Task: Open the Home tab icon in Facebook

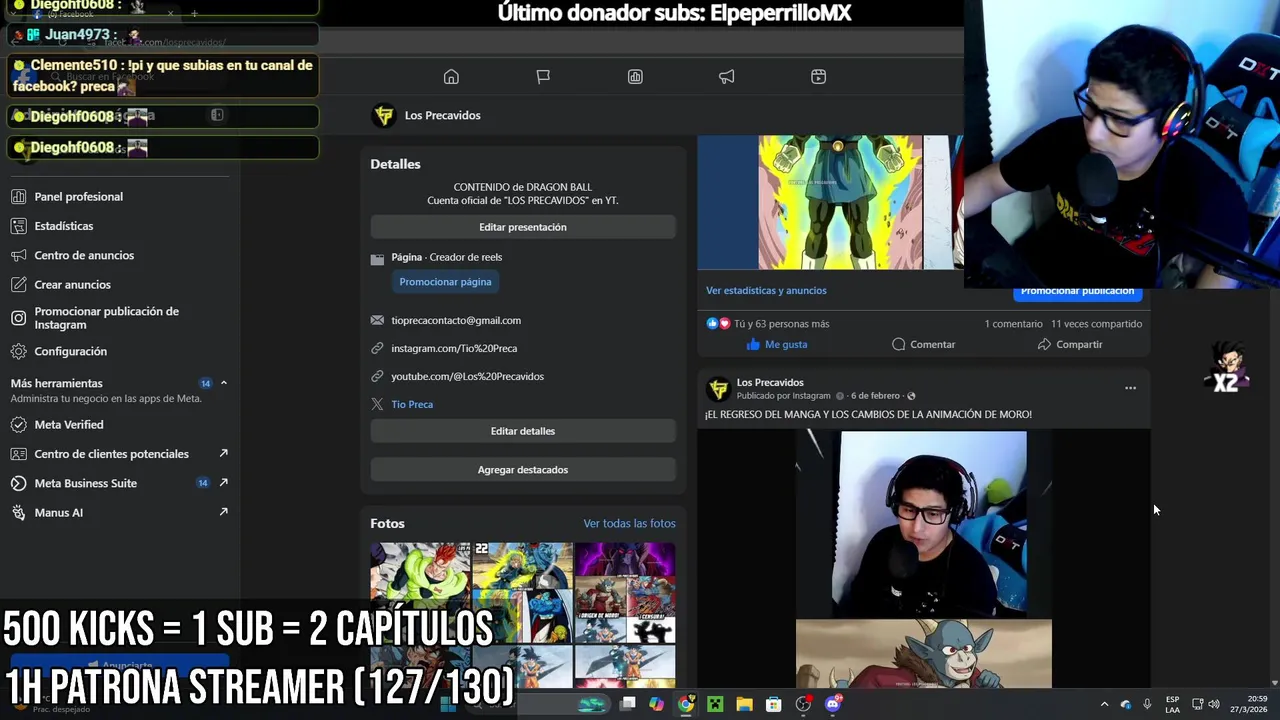Action: click(451, 77)
